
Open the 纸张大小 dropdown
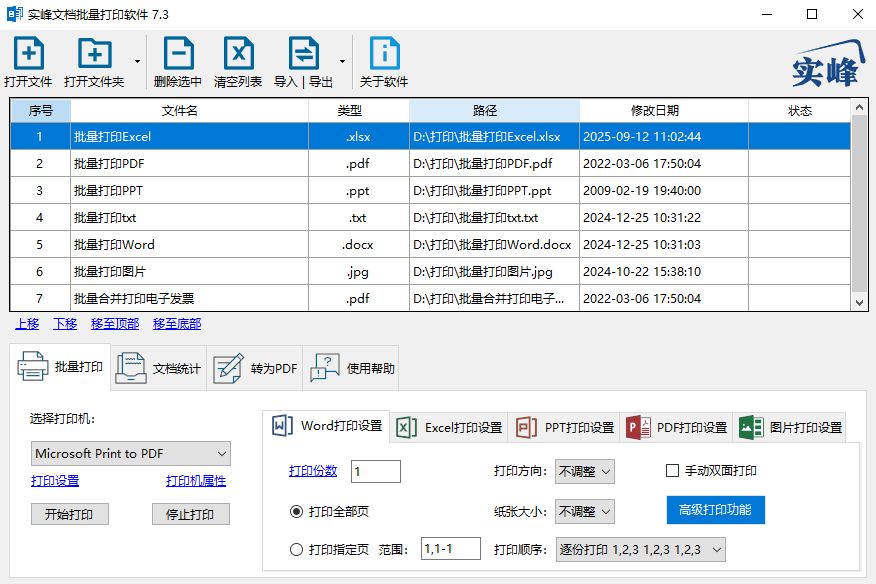point(585,511)
